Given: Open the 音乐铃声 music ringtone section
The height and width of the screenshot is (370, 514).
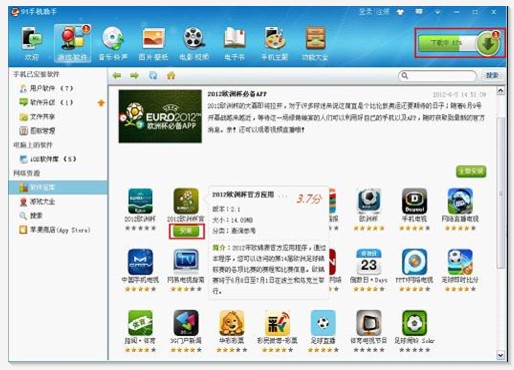Looking at the screenshot, I should 113,44.
